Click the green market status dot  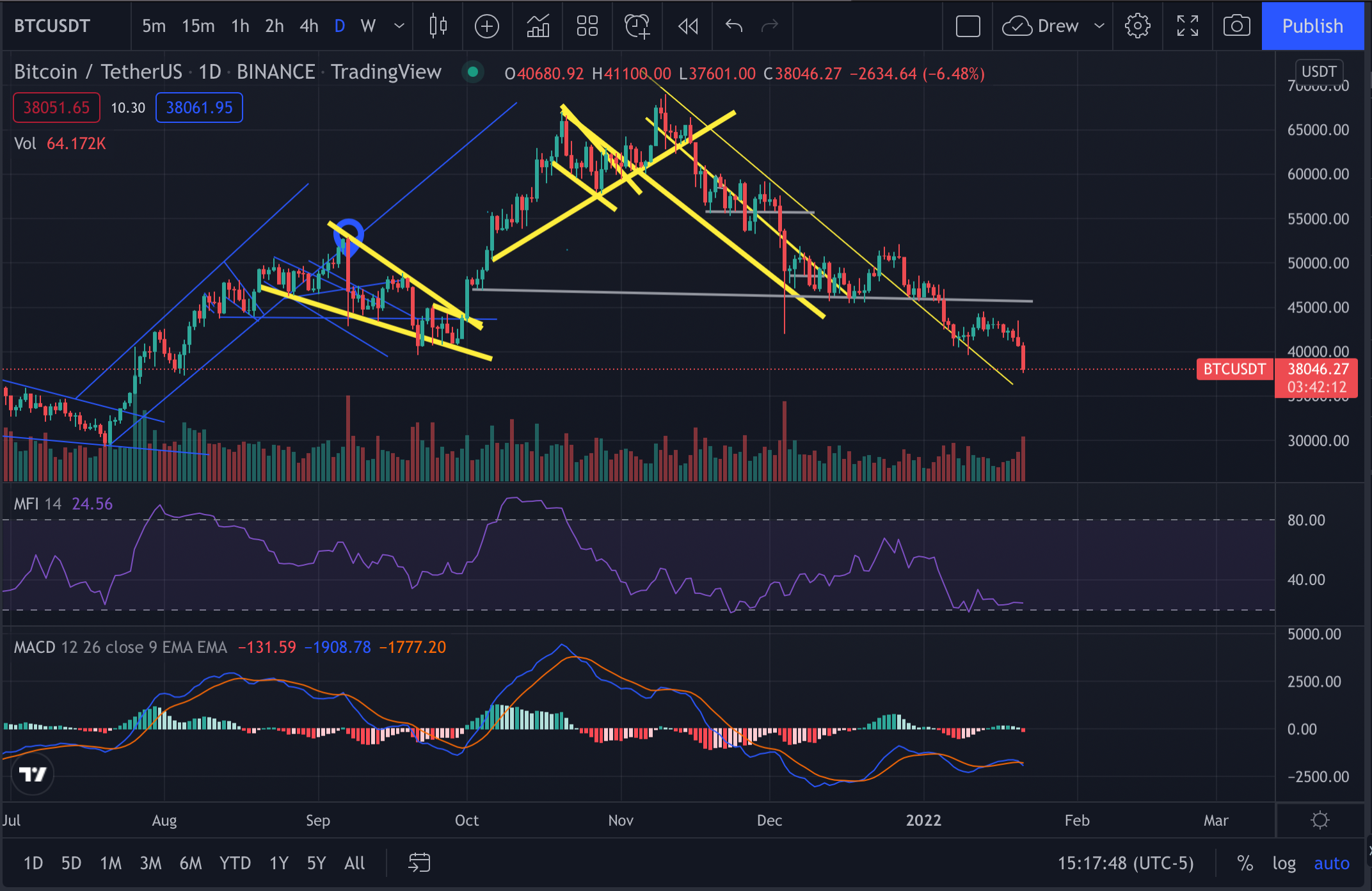[473, 72]
